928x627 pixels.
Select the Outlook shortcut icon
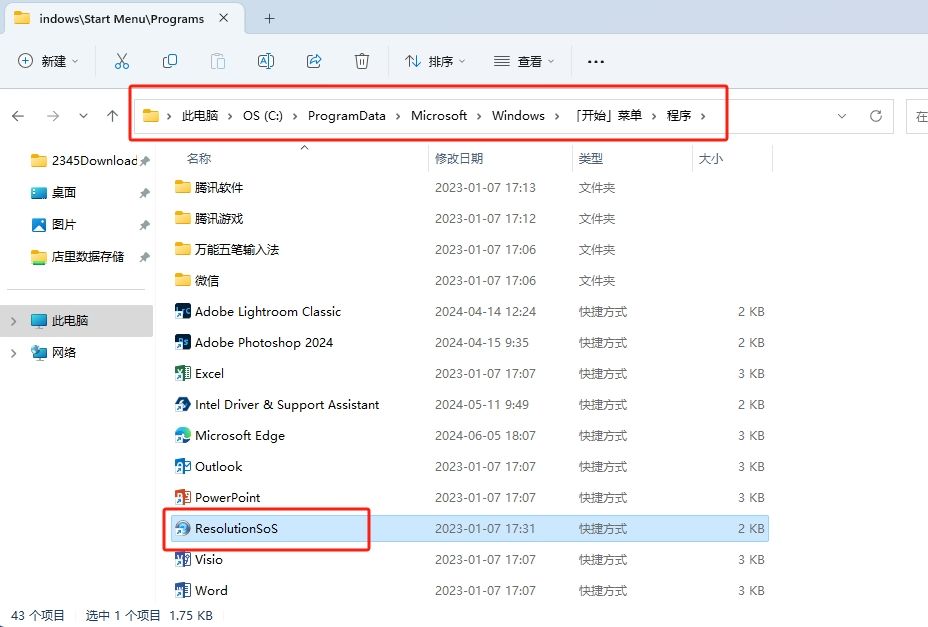point(182,467)
